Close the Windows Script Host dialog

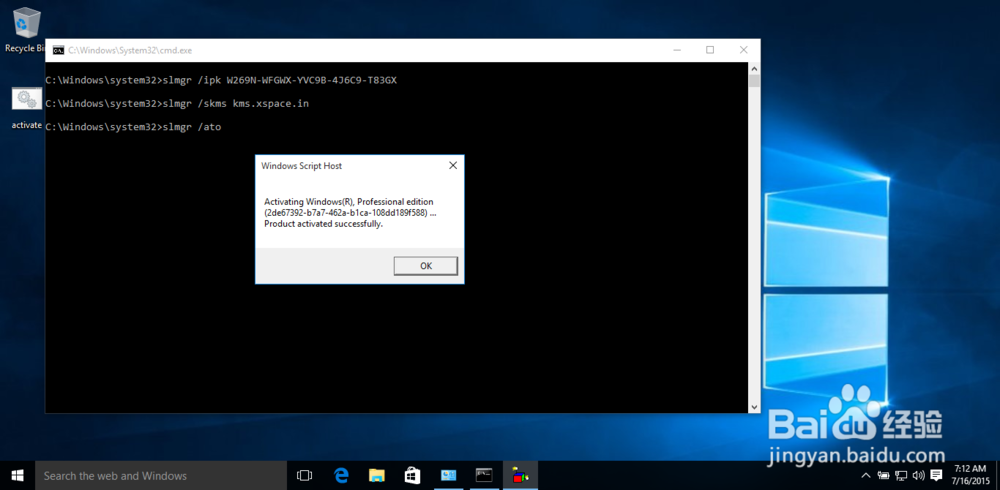pyautogui.click(x=453, y=165)
